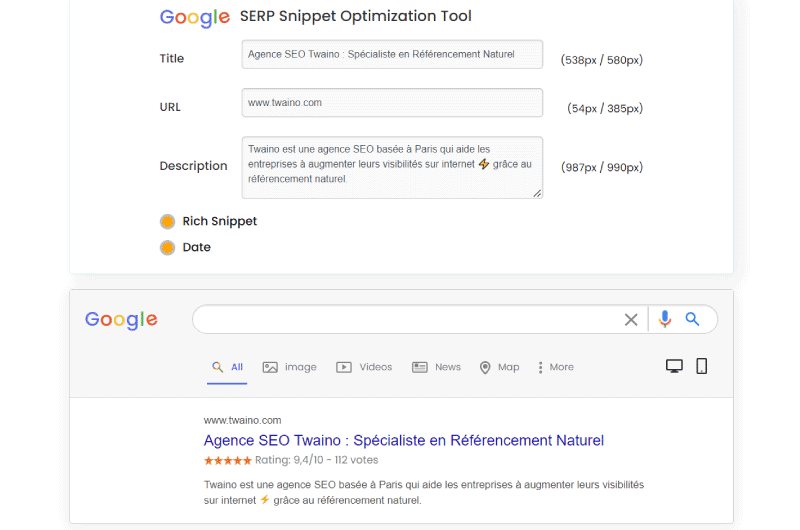The width and height of the screenshot is (800, 530).
Task: Click the Google logo in tool header
Action: point(195,18)
